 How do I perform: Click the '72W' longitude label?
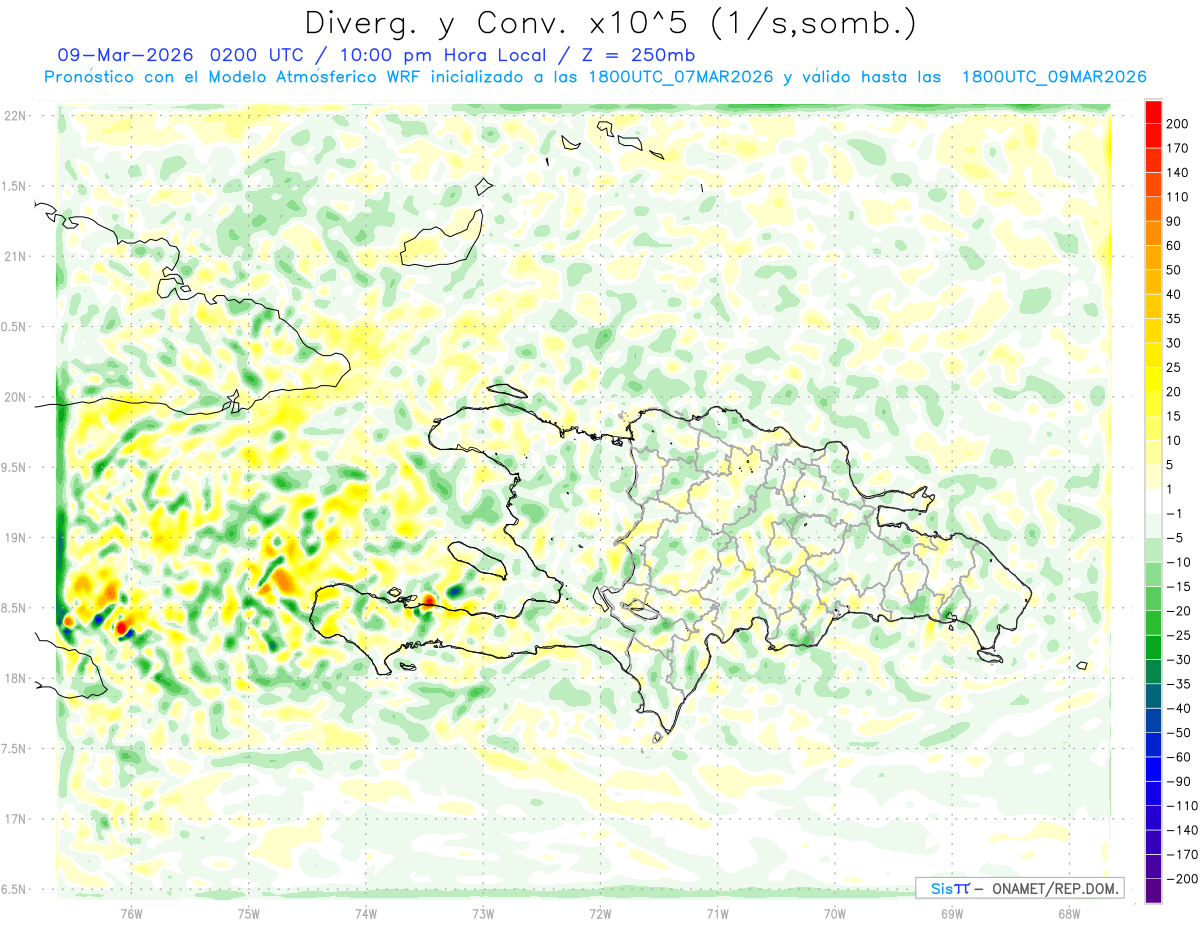(x=600, y=914)
